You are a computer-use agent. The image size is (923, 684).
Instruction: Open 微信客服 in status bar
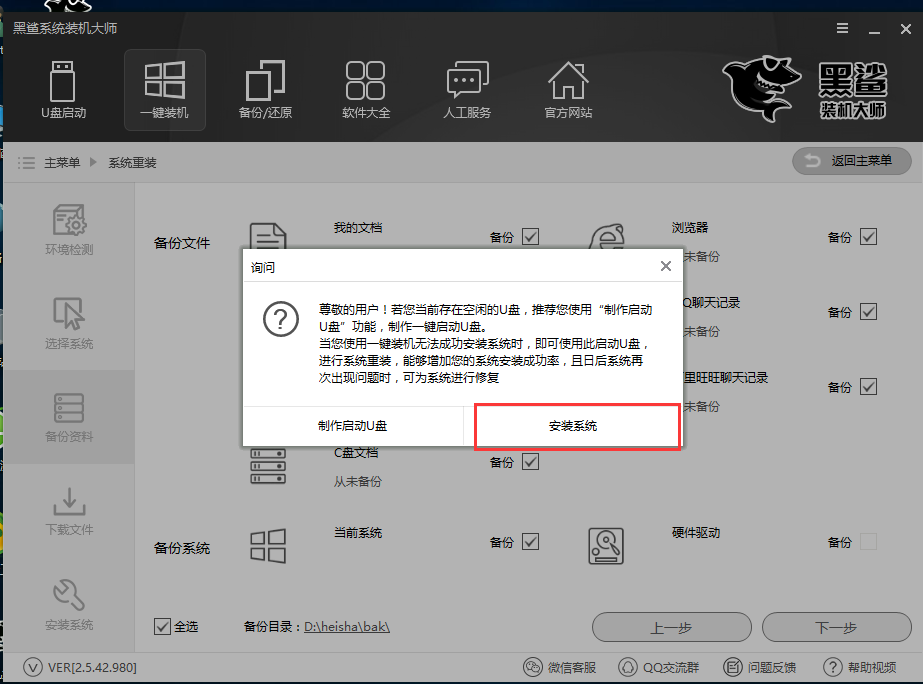(x=560, y=668)
